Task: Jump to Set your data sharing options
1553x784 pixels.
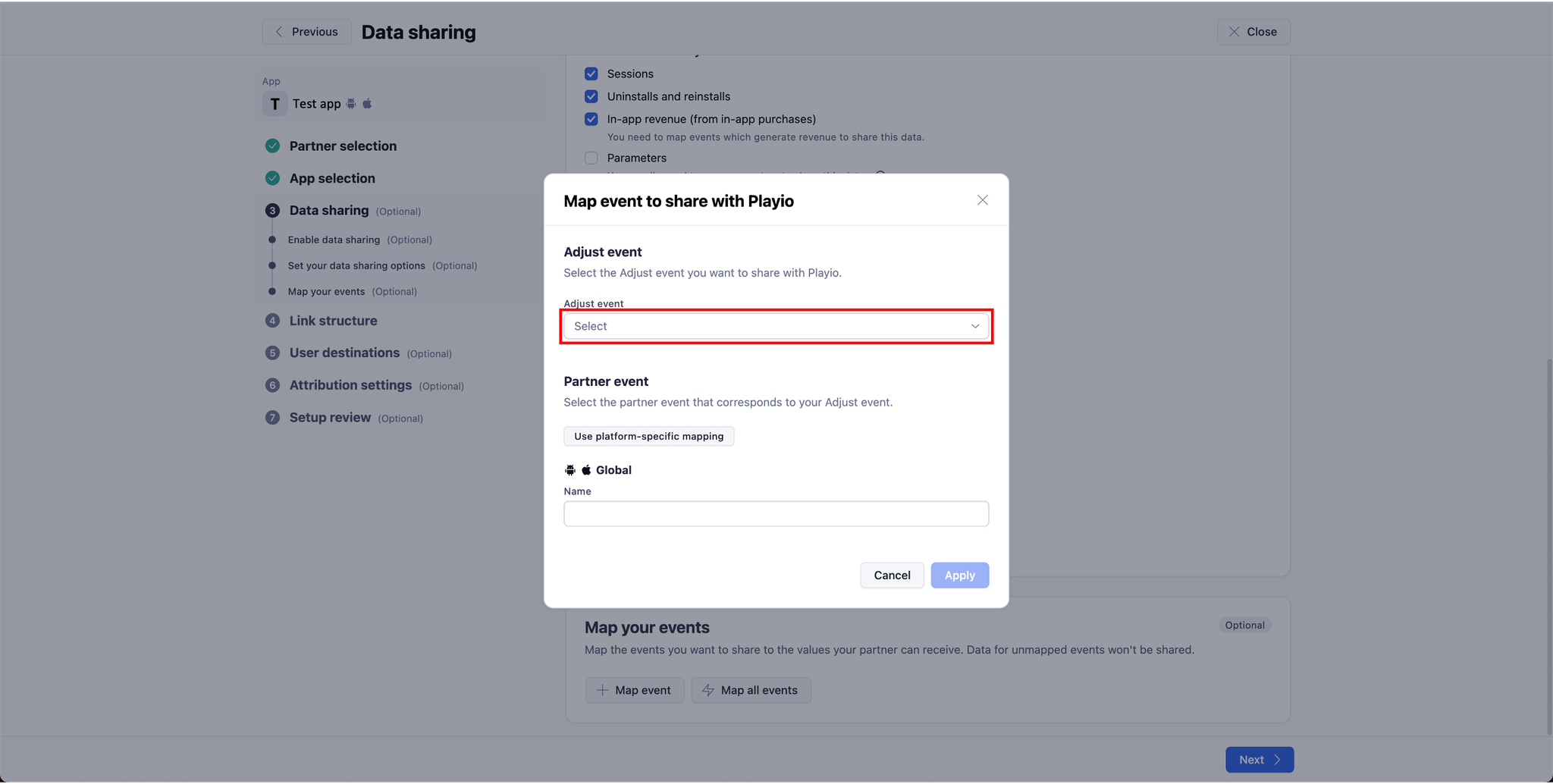Action: 356,265
